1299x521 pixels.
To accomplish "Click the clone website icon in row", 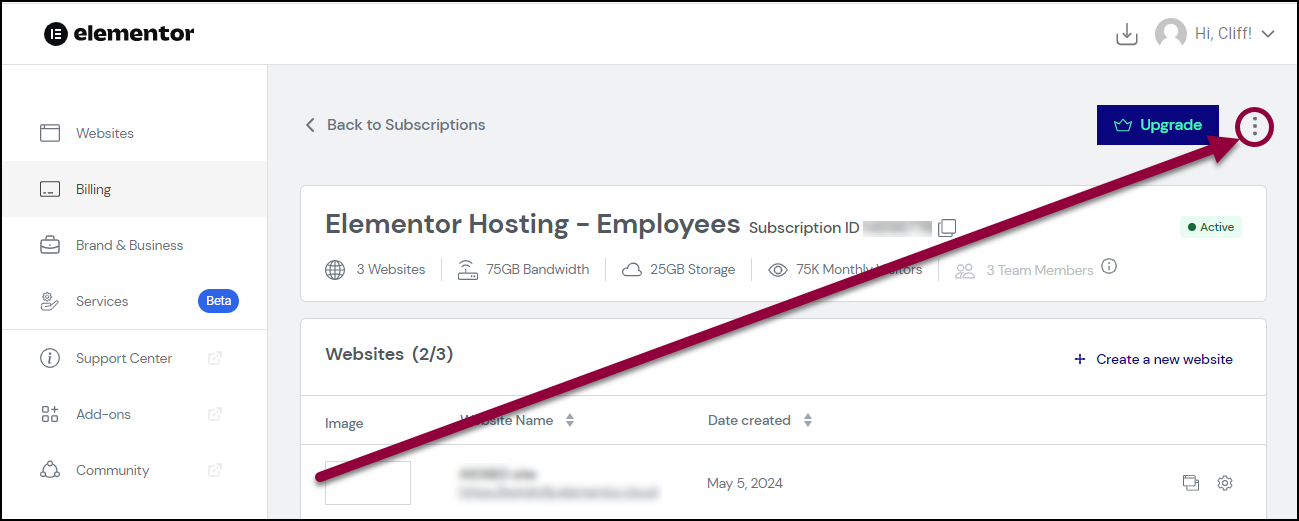I will point(1190,483).
